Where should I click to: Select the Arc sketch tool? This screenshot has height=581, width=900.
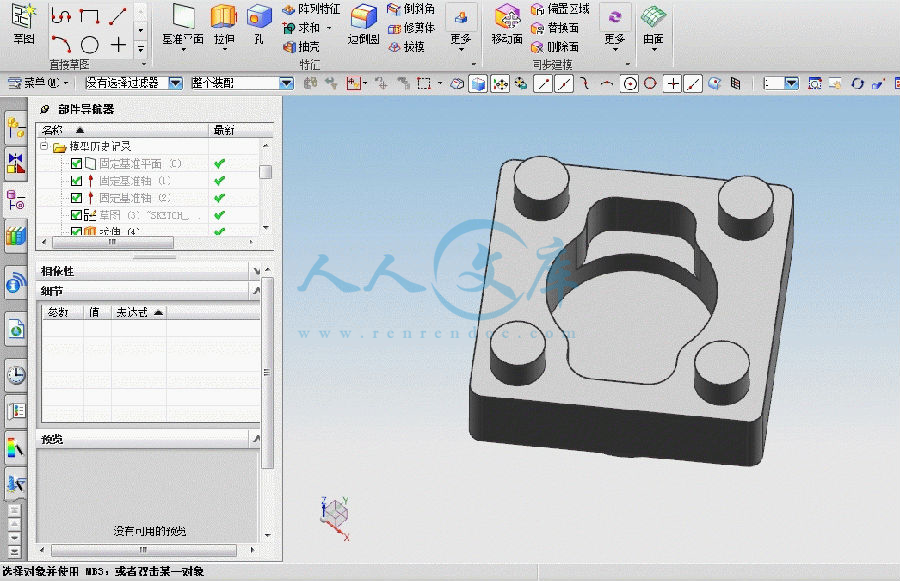tap(61, 44)
